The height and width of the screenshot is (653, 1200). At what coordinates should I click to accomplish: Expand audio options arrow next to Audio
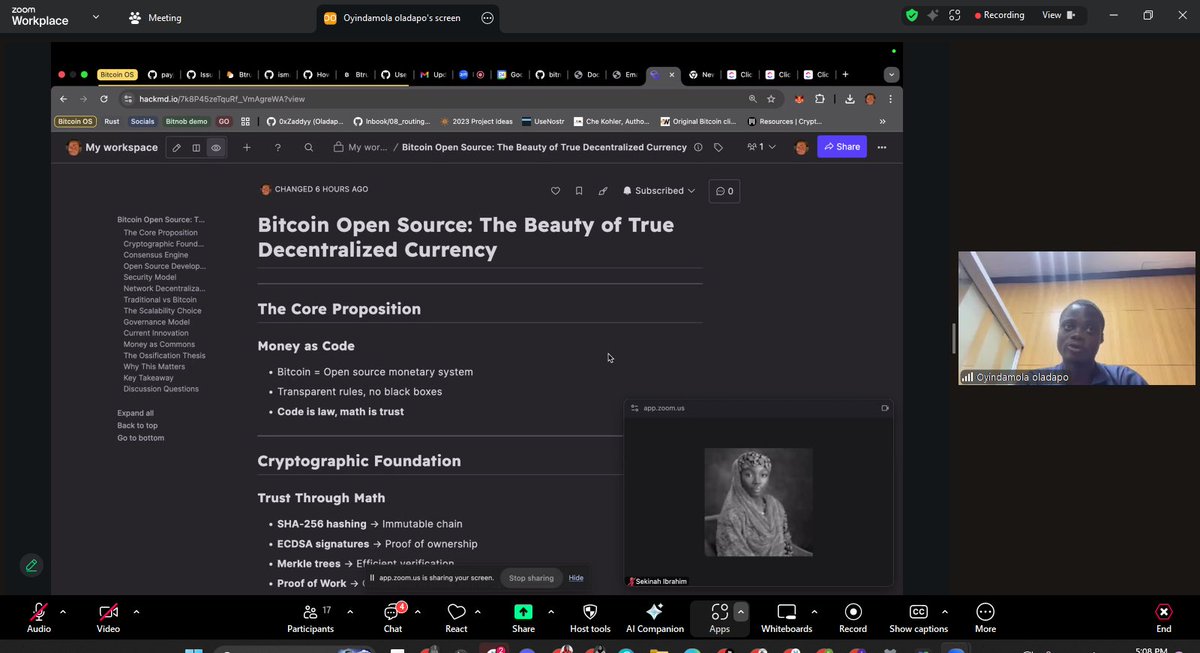(63, 611)
